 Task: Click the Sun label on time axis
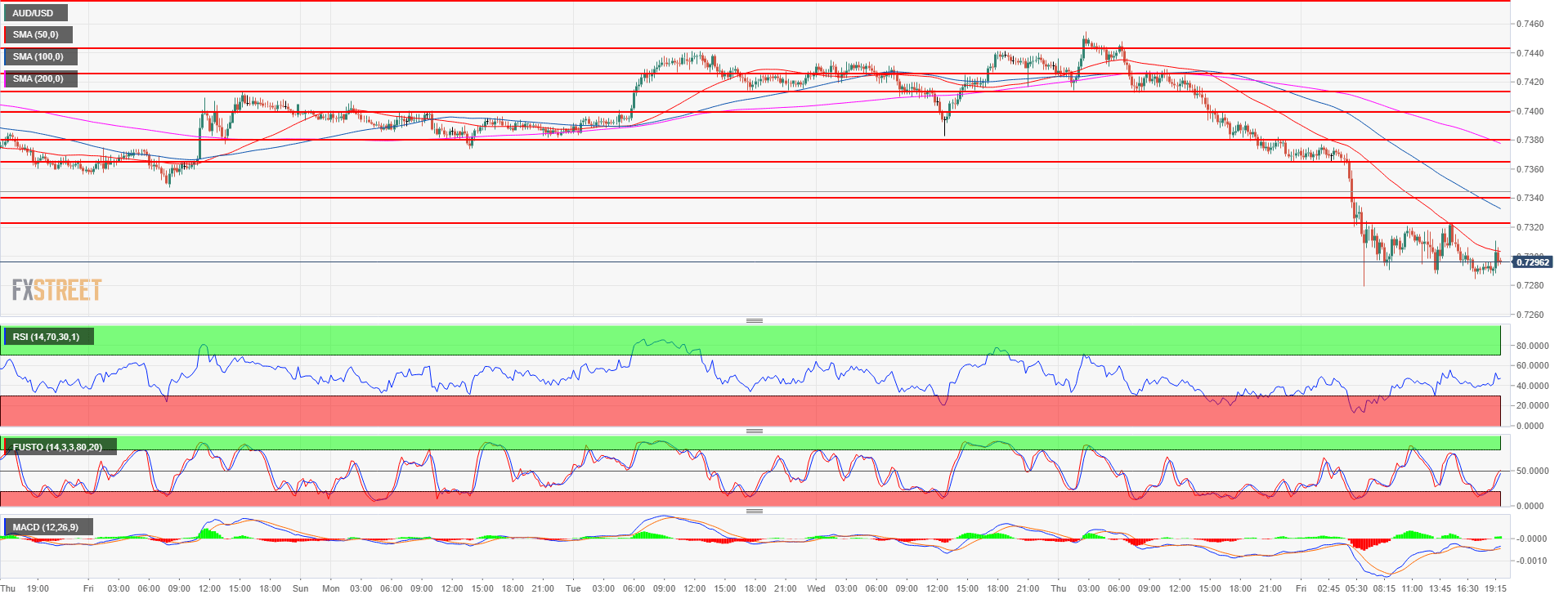(x=301, y=588)
